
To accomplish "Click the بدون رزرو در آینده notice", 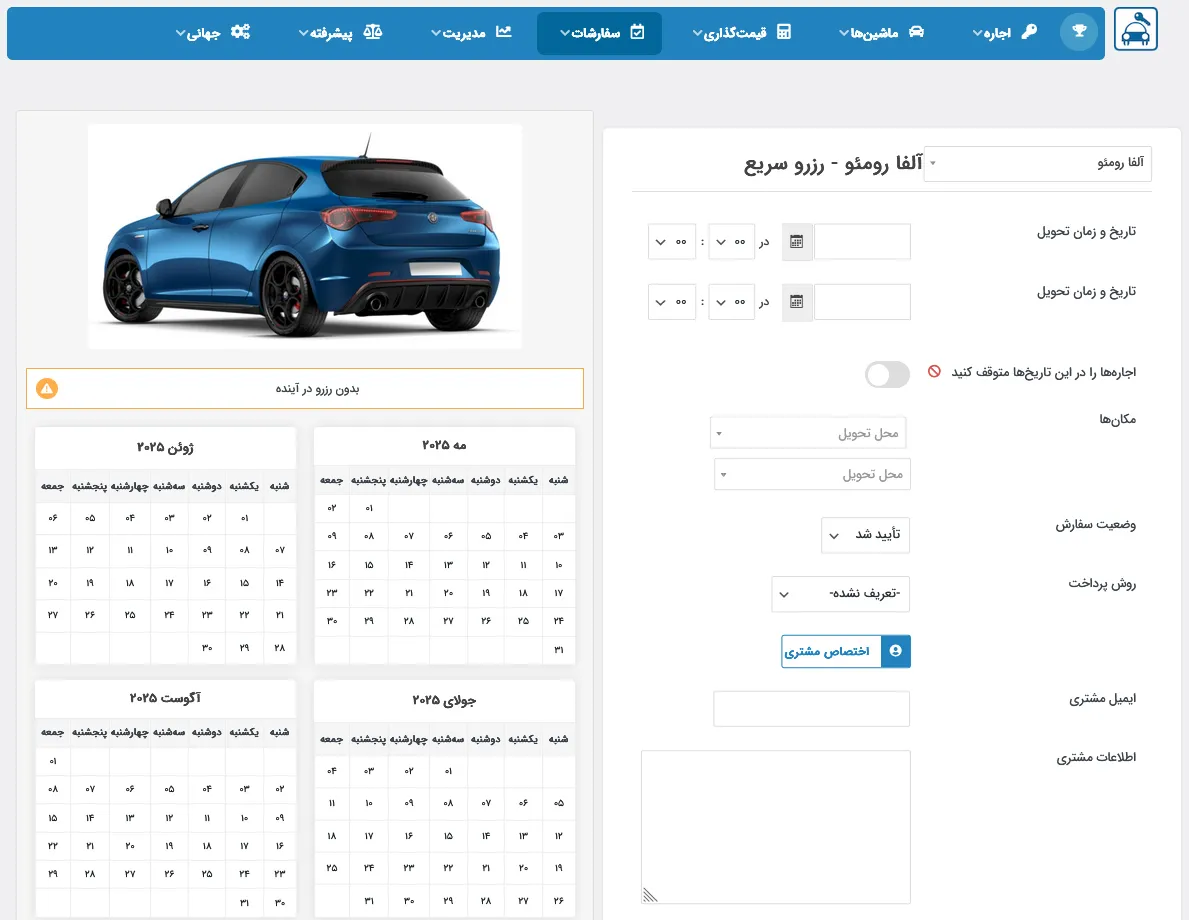I will [x=305, y=388].
